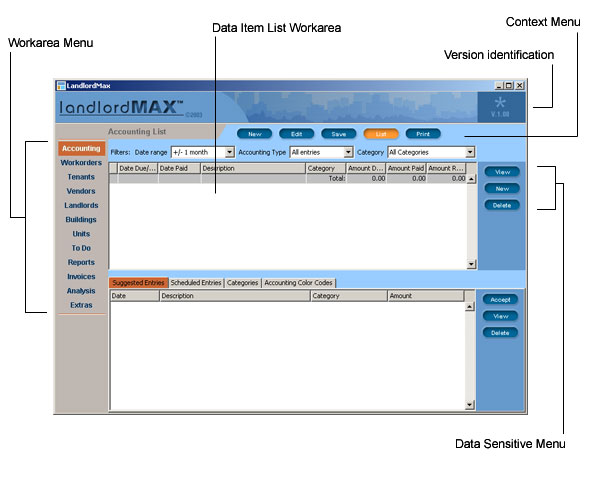Viewport: 600px width, 500px height.
Task: Switch to the Categories tab
Action: tap(243, 283)
